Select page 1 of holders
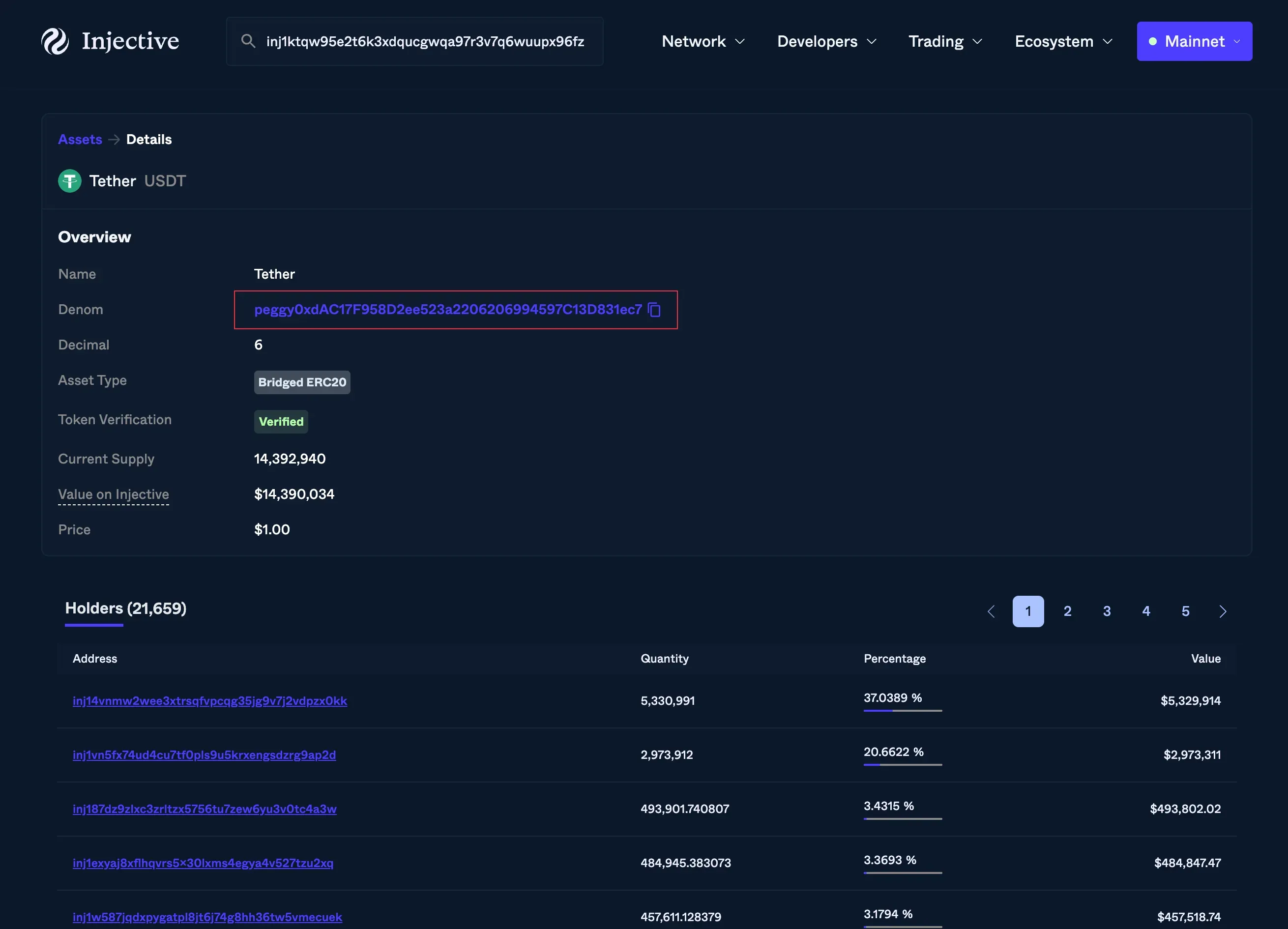1288x929 pixels. click(x=1028, y=611)
